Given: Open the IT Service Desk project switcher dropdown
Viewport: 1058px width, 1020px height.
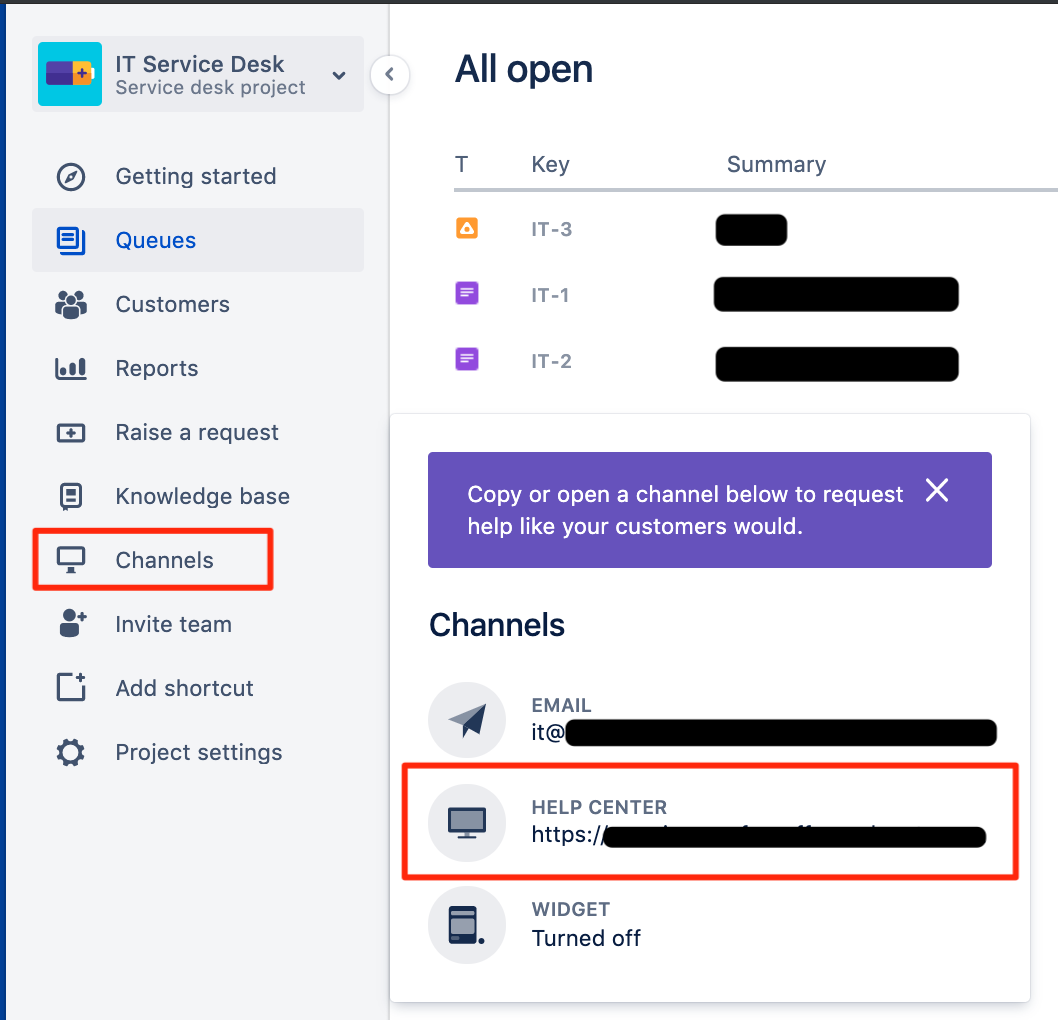Looking at the screenshot, I should click(339, 74).
